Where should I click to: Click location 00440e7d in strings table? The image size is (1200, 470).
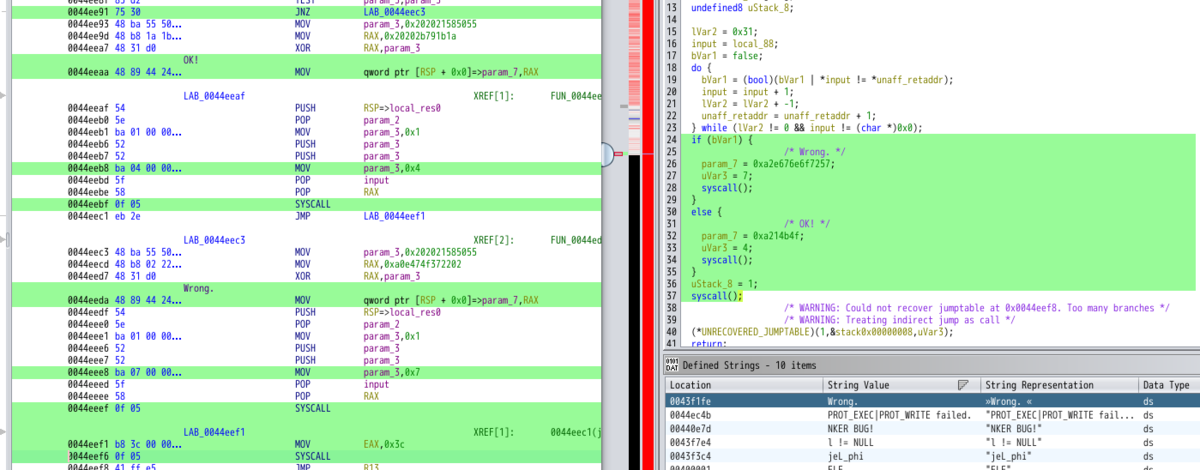(690, 427)
